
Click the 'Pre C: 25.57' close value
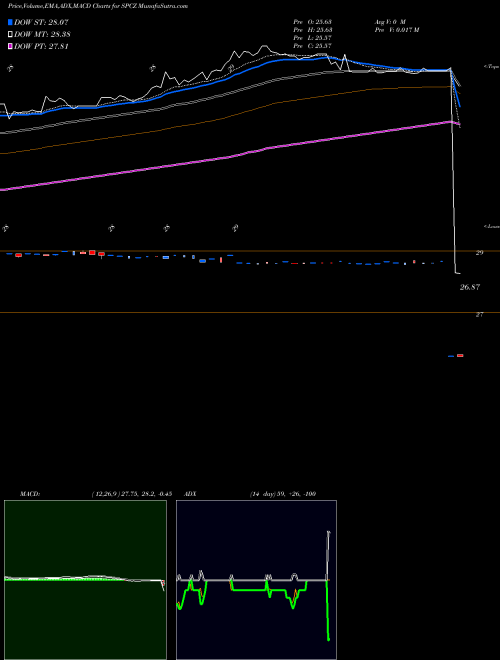313,46
